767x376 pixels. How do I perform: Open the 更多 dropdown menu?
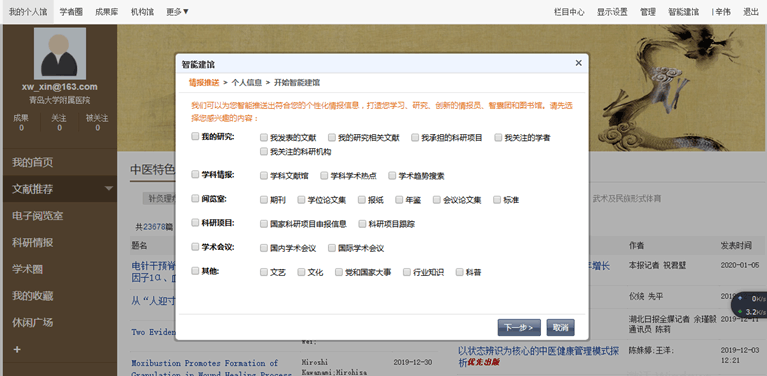[178, 12]
